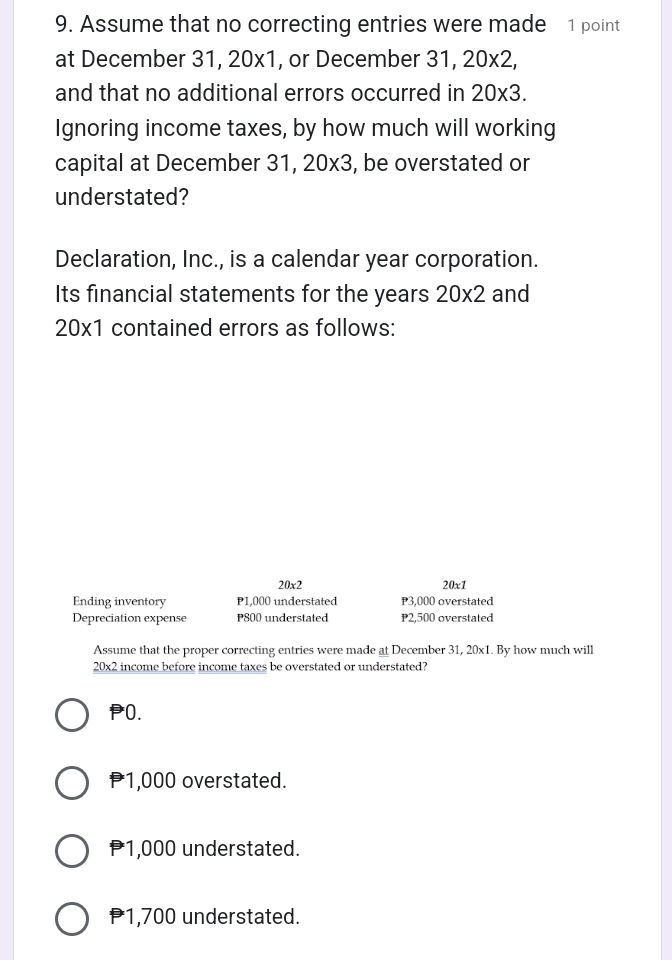Click the "Declaration, Inc." description paragraph

point(296,294)
